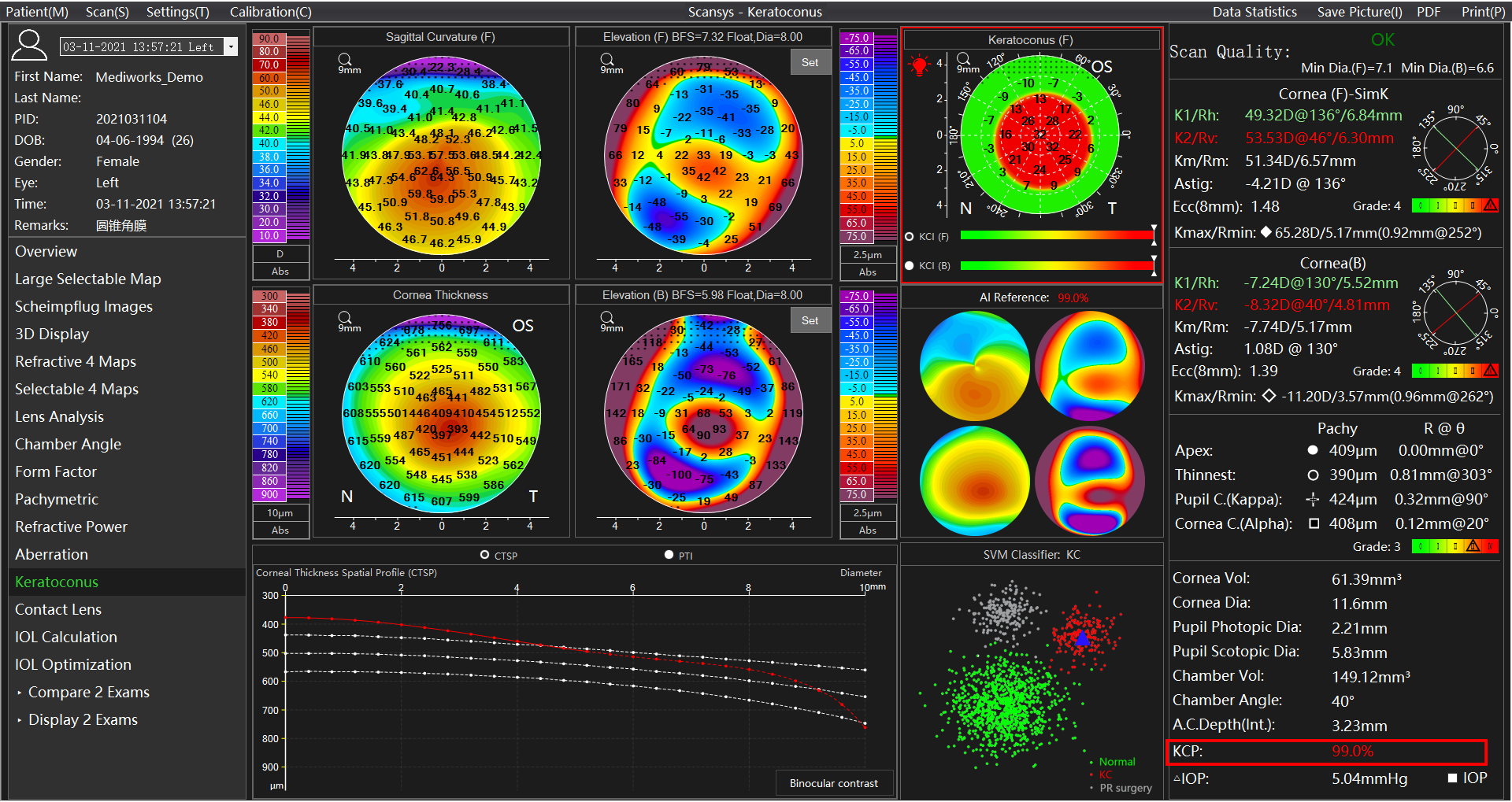Open the D unit selector under curvature scale
This screenshot has width=1512, height=802.
pos(280,253)
